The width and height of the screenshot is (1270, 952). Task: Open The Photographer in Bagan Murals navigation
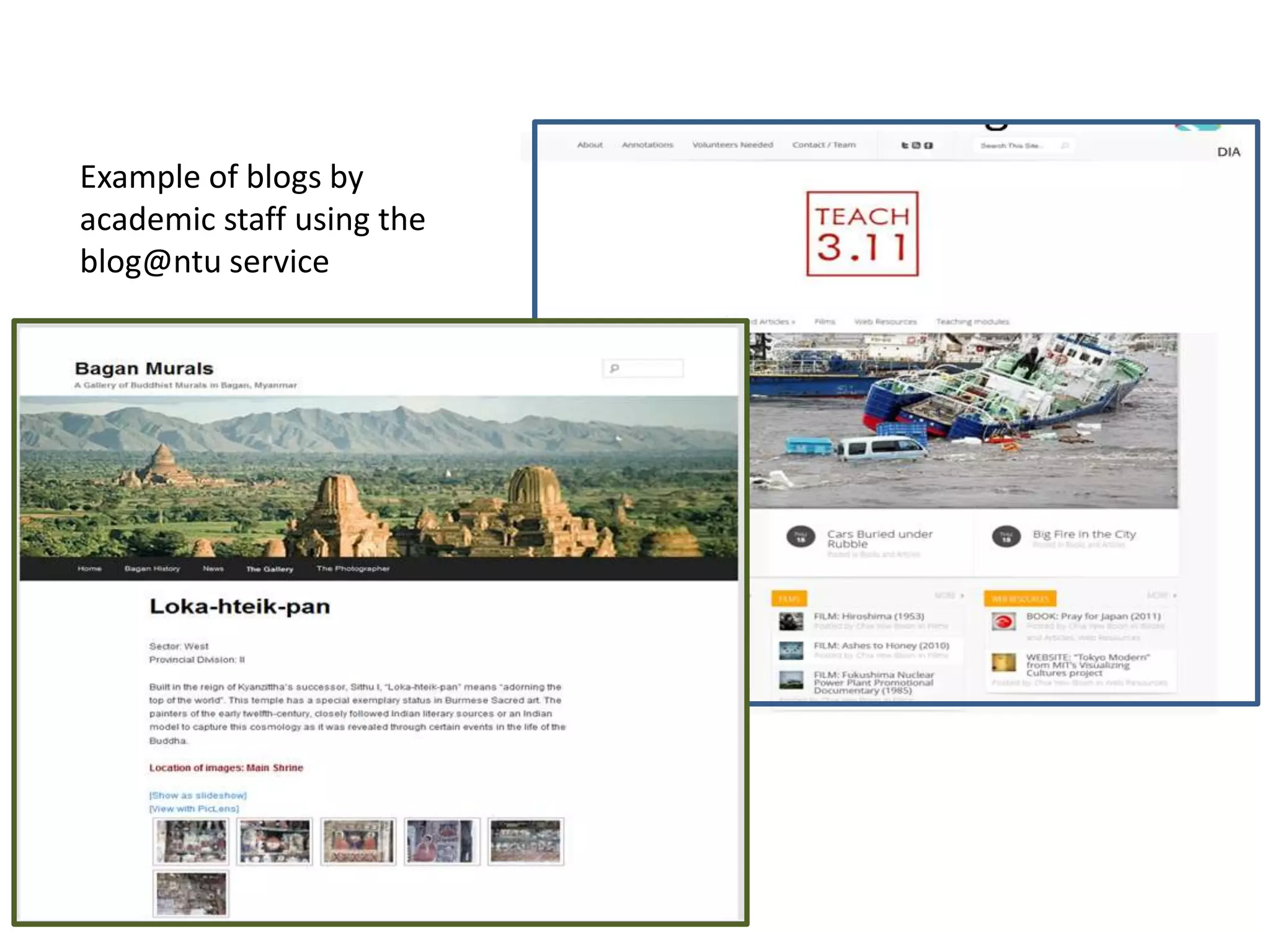coord(353,568)
